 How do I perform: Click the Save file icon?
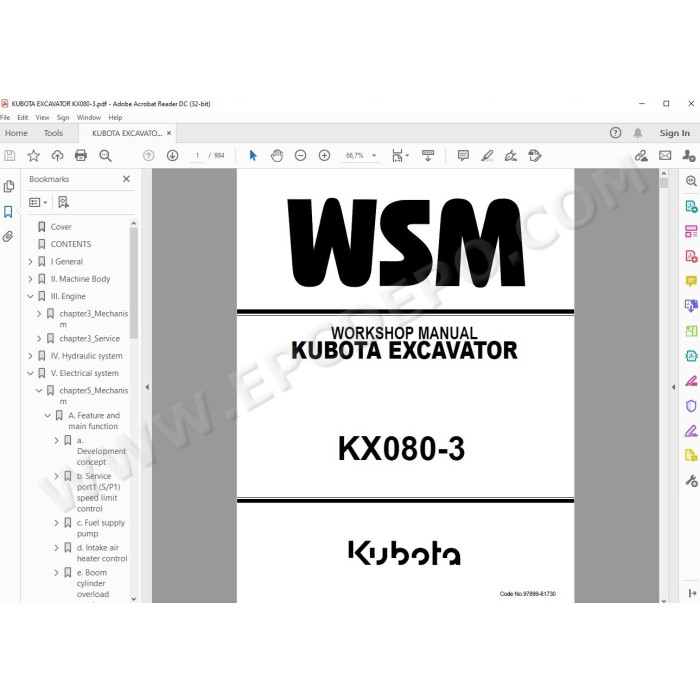coord(9,155)
